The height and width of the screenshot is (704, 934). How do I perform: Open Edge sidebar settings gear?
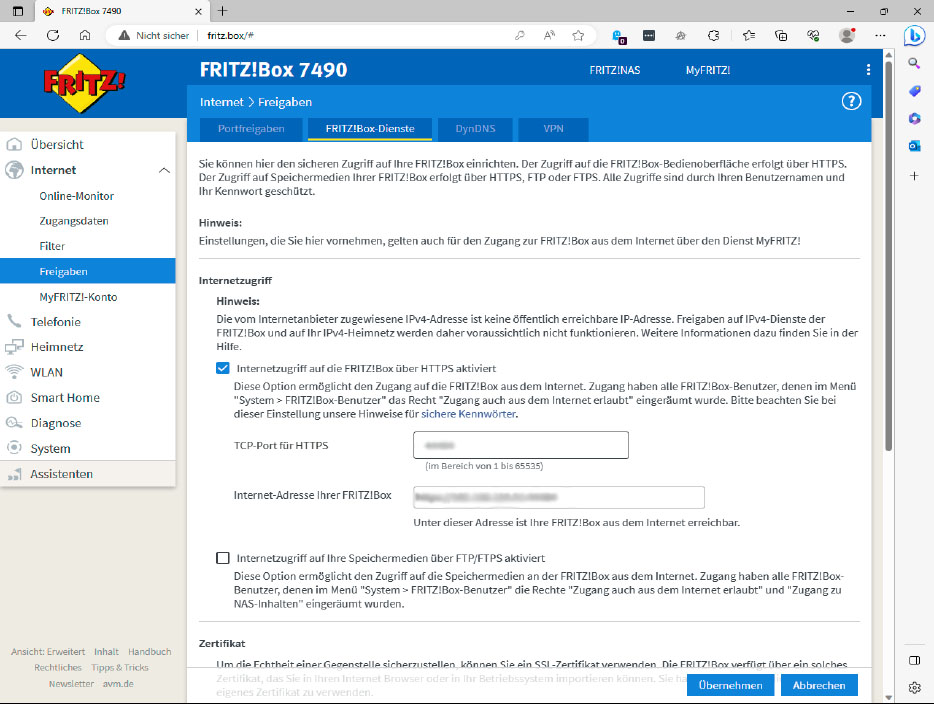[914, 687]
